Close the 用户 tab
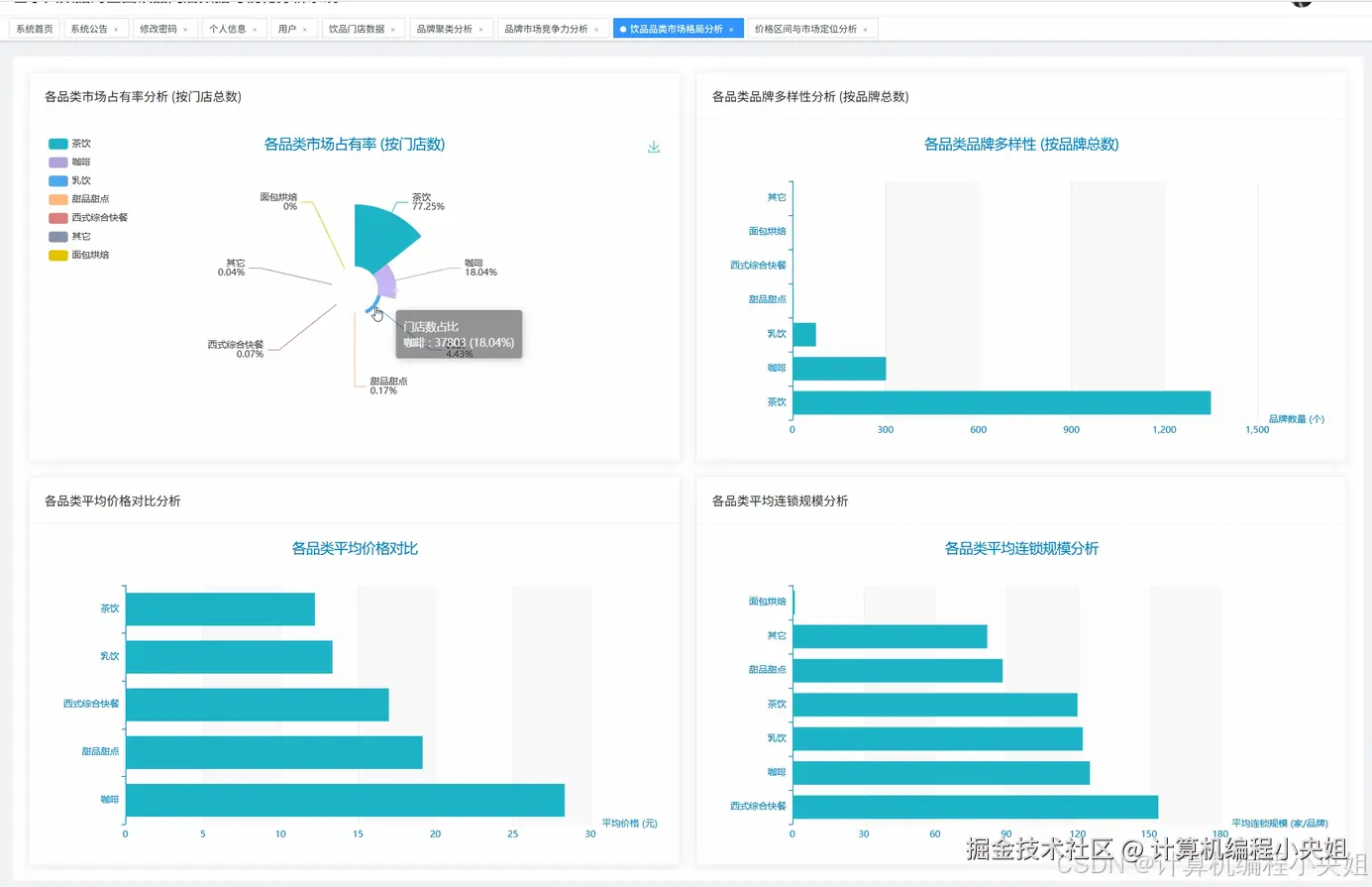1372x887 pixels. 305,30
